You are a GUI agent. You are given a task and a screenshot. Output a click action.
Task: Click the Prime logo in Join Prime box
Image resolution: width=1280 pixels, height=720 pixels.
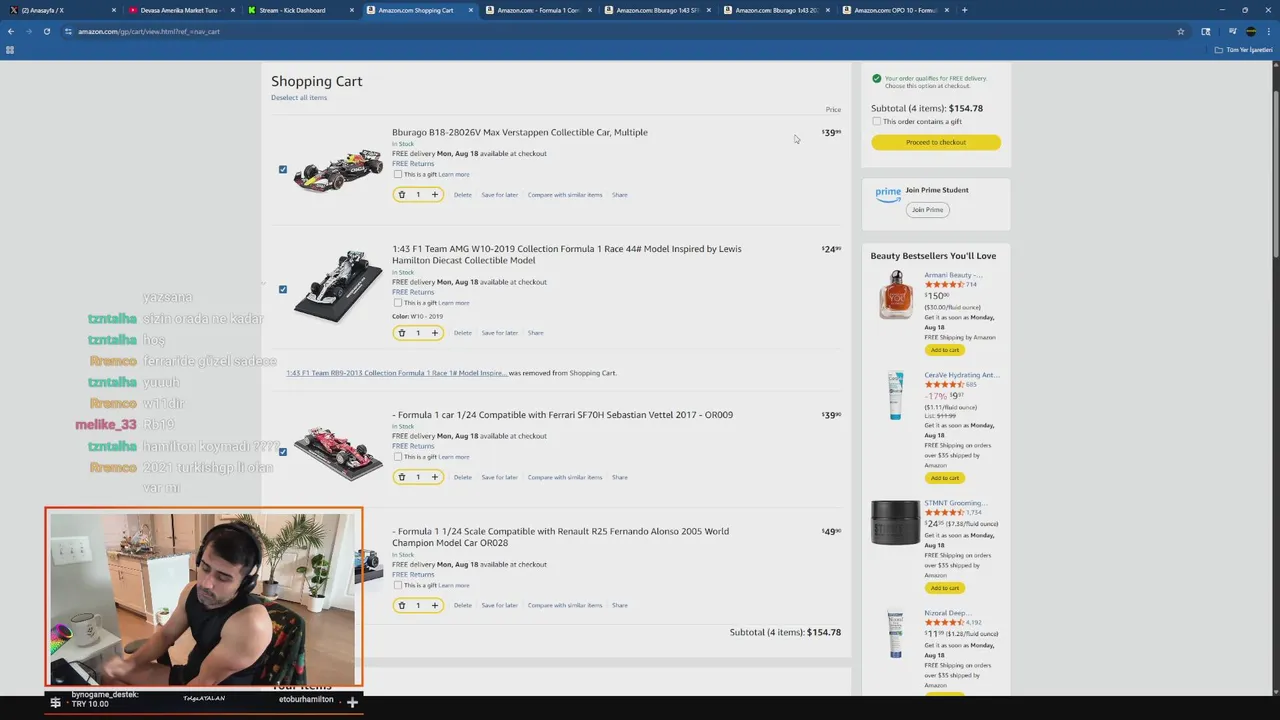888,194
